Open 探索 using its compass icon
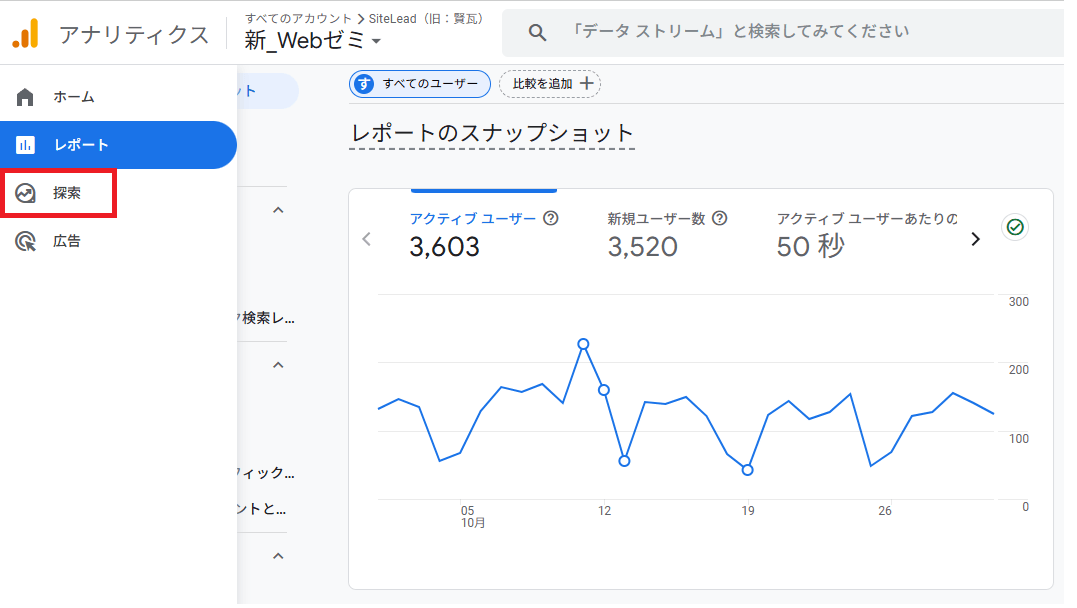Image resolution: width=1077 pixels, height=608 pixels. pyautogui.click(x=23, y=192)
